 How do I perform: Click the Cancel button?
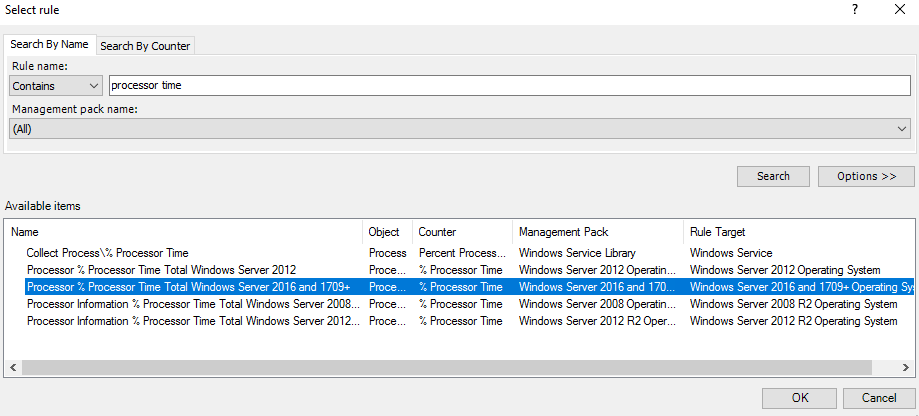(879, 398)
